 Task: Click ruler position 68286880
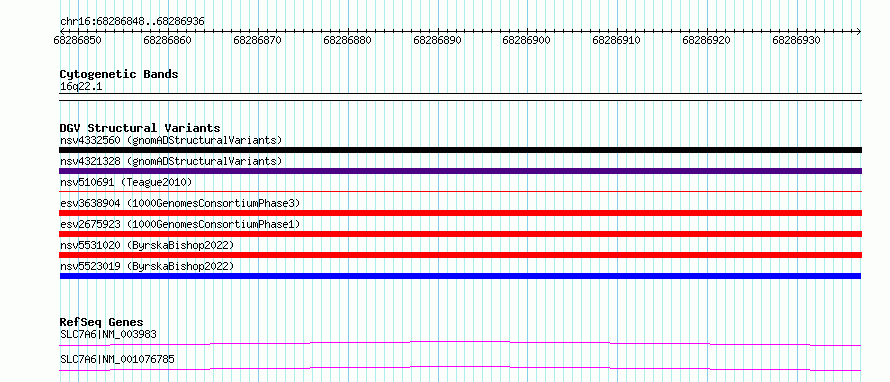tap(347, 40)
